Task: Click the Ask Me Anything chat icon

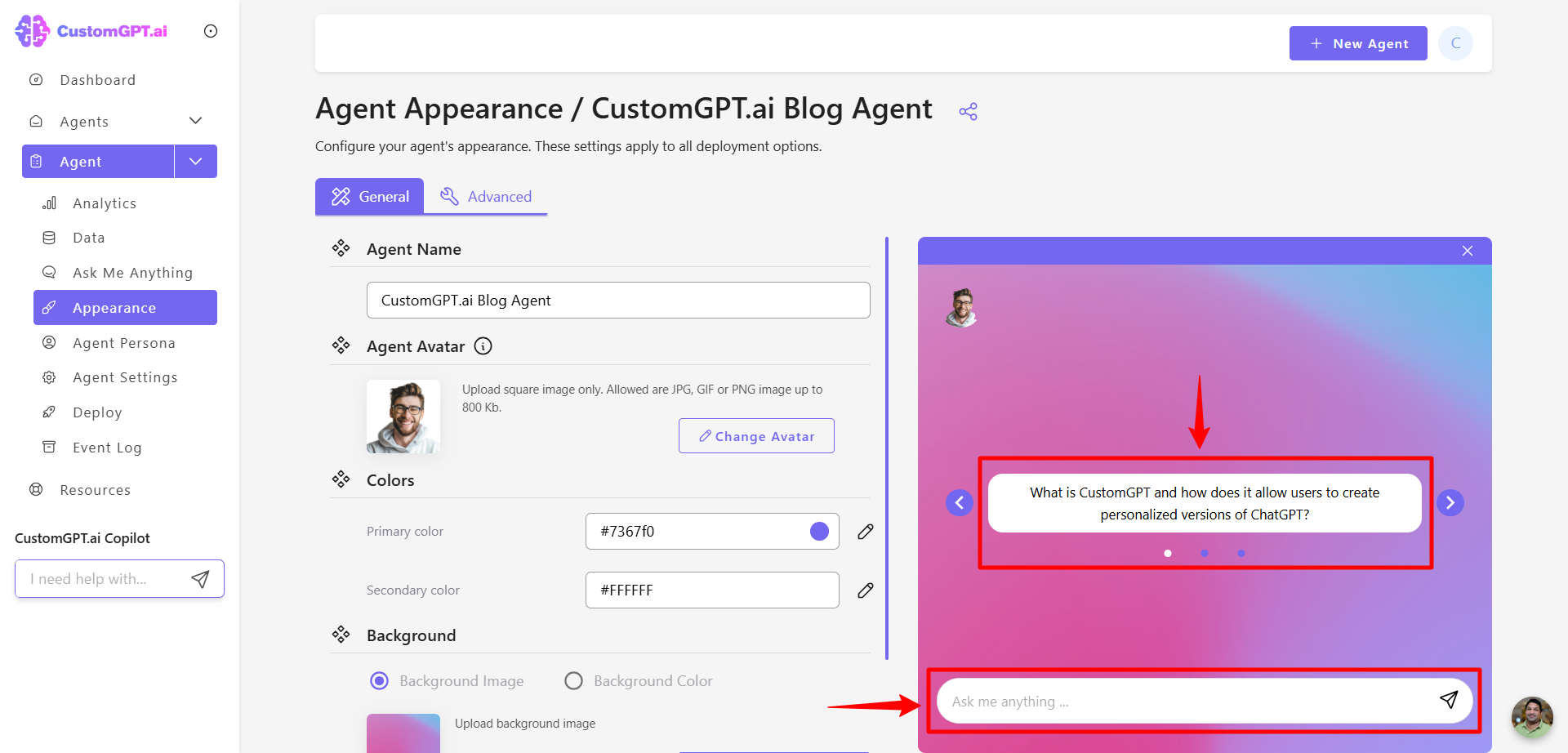Action: click(x=49, y=272)
